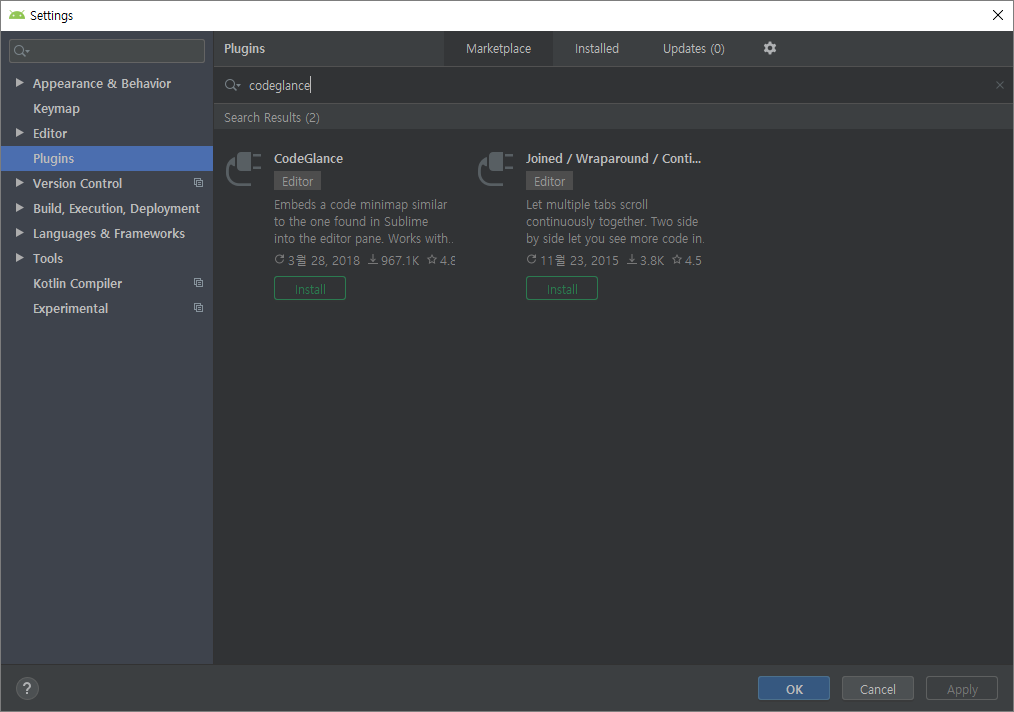Click the CodeGlance star rating icon
Viewport: 1014px width, 712px height.
tap(432, 259)
